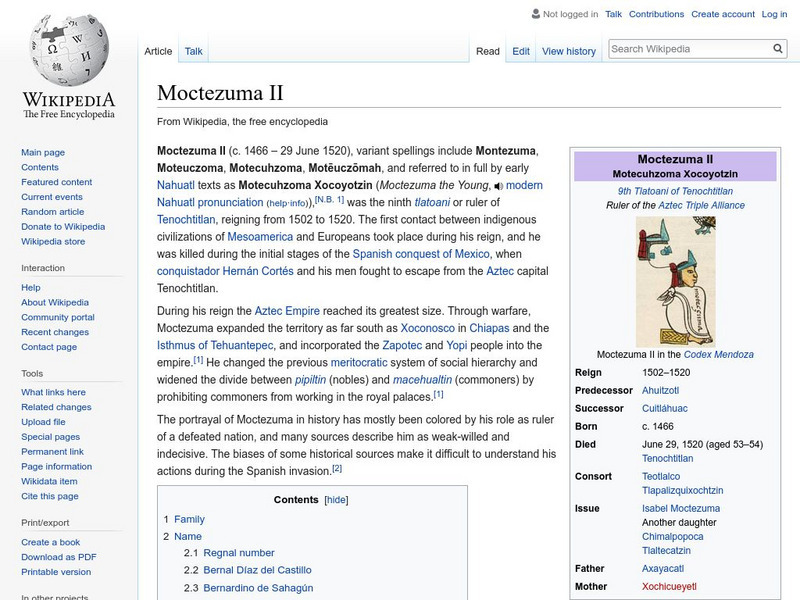Screen dimensions: 800x600
Task: Open Related changes
Action: click(x=56, y=407)
